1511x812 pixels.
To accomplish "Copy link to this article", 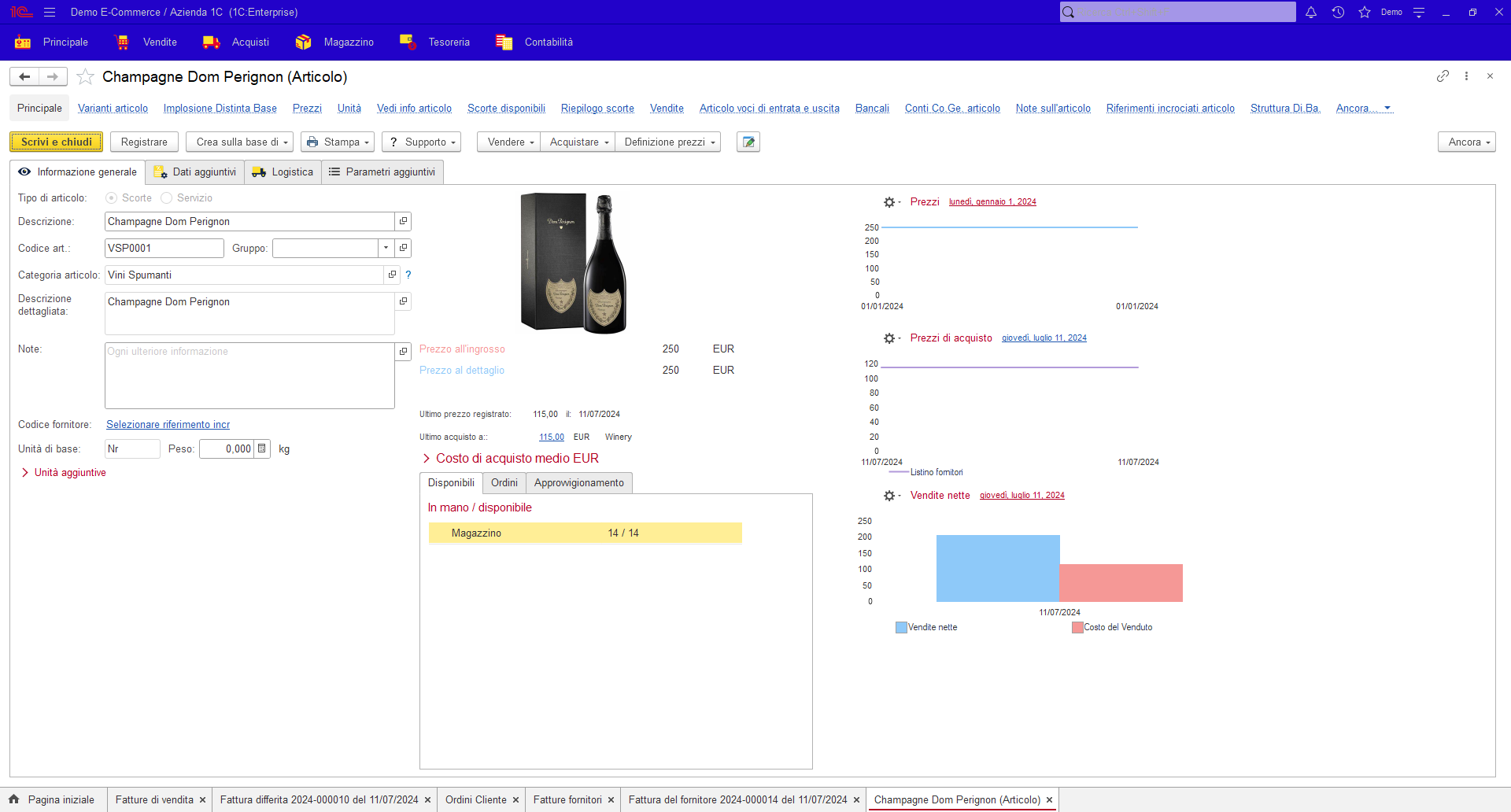I will (x=1443, y=76).
